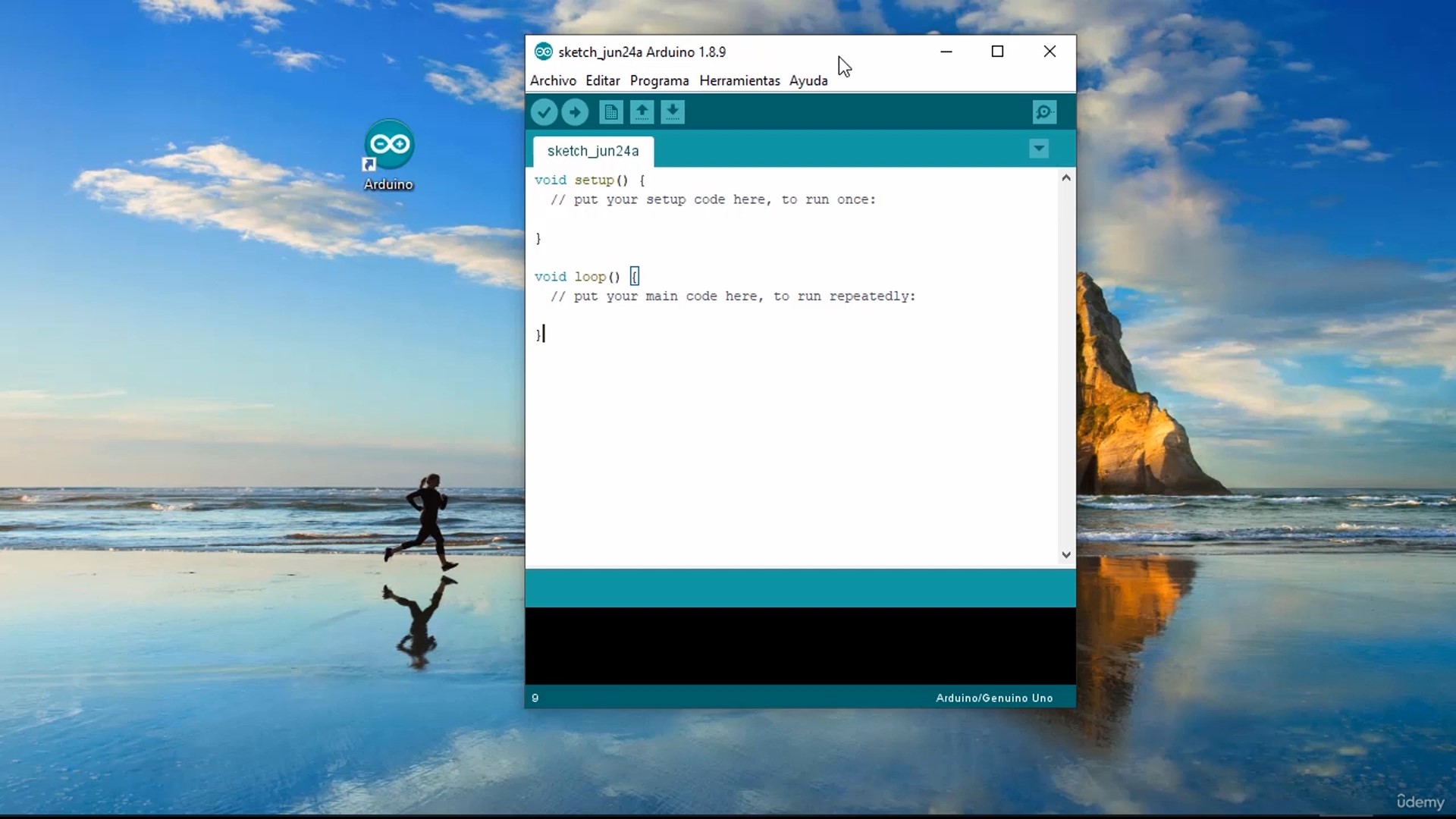Viewport: 1456px width, 819px height.
Task: Open the Serial Monitor magnifier icon
Action: (x=1044, y=112)
